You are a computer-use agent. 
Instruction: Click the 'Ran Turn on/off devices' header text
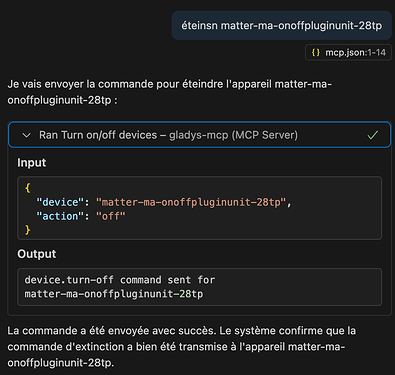tap(98, 135)
